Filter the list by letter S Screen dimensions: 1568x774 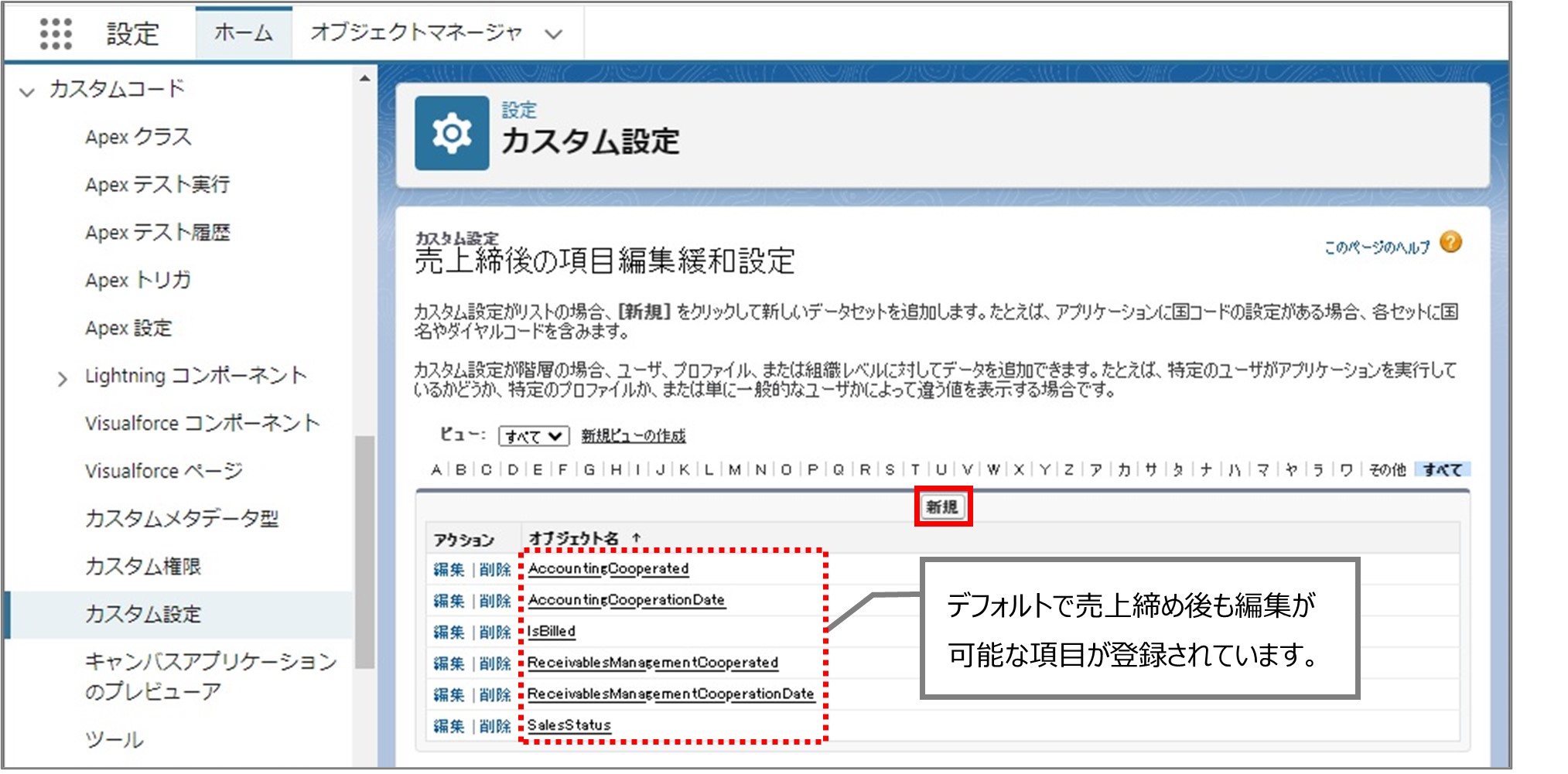coord(890,469)
